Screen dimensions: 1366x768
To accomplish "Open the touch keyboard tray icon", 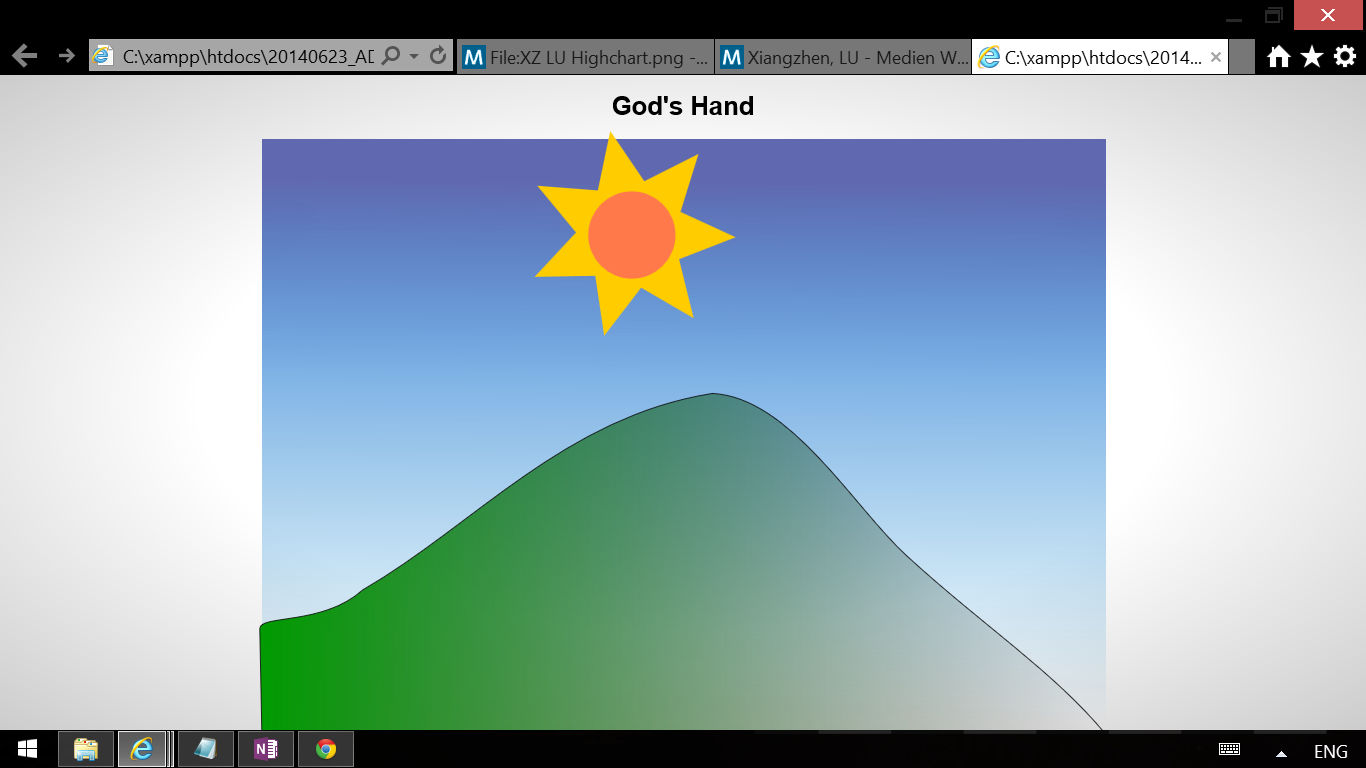I will 1229,750.
